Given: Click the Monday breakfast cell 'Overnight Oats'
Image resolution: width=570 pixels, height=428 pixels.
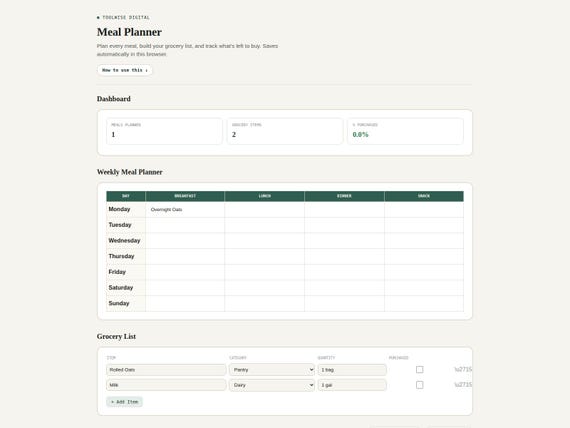Looking at the screenshot, I should point(185,209).
